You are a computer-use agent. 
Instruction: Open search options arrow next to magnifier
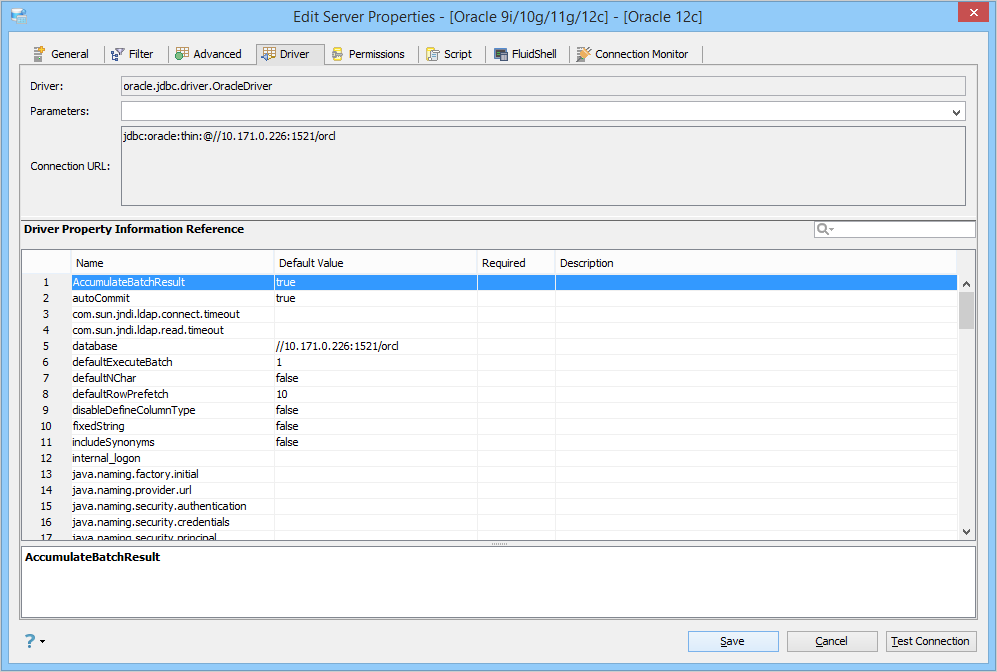(x=832, y=230)
